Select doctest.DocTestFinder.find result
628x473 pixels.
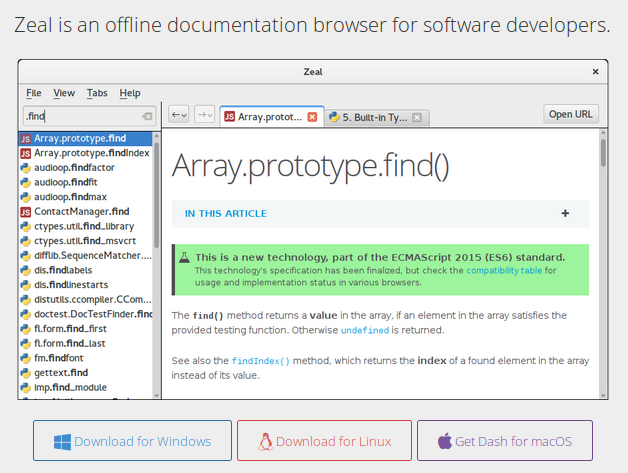coord(86,314)
